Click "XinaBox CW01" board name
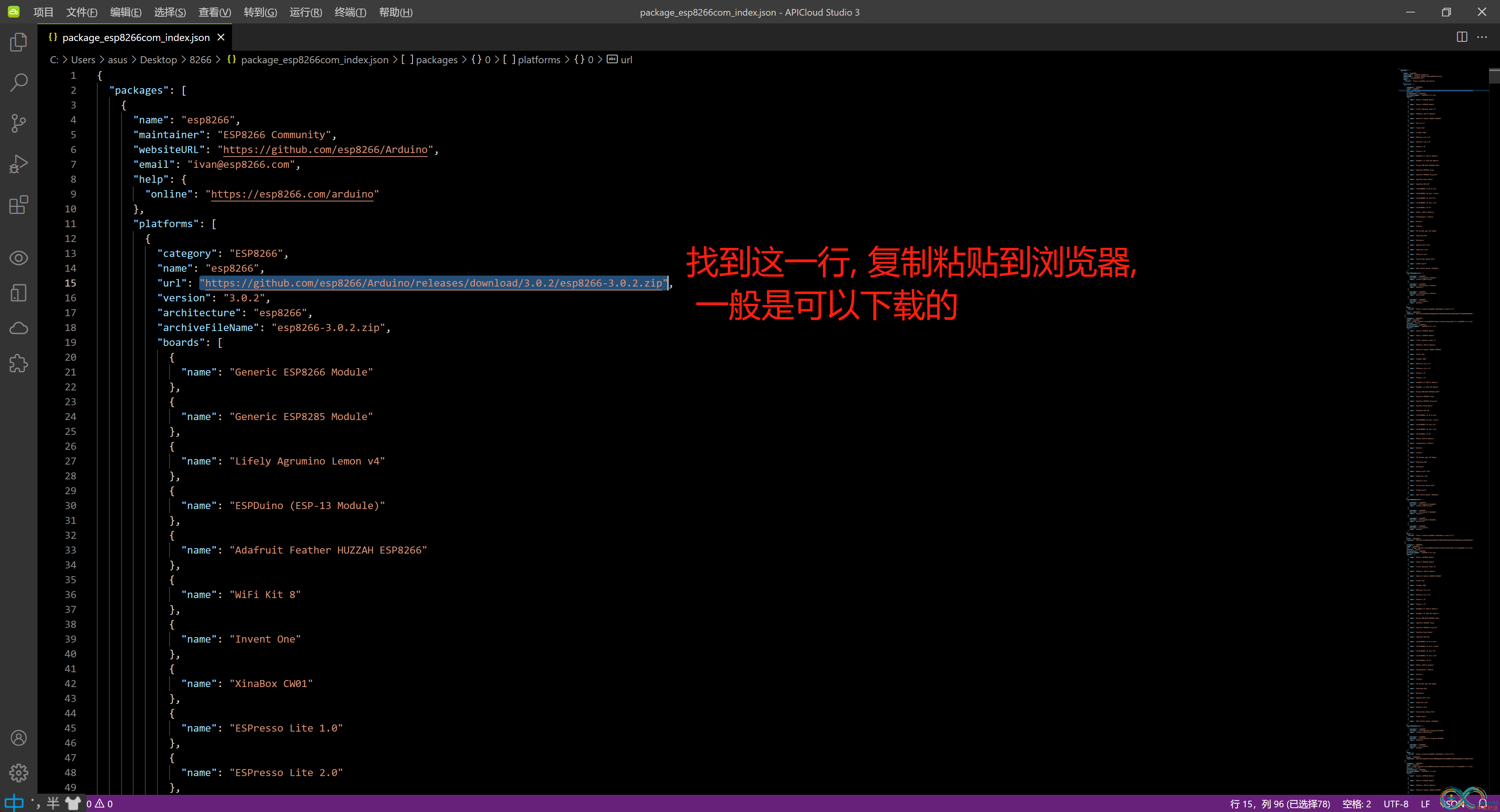This screenshot has height=812, width=1500. tap(271, 683)
